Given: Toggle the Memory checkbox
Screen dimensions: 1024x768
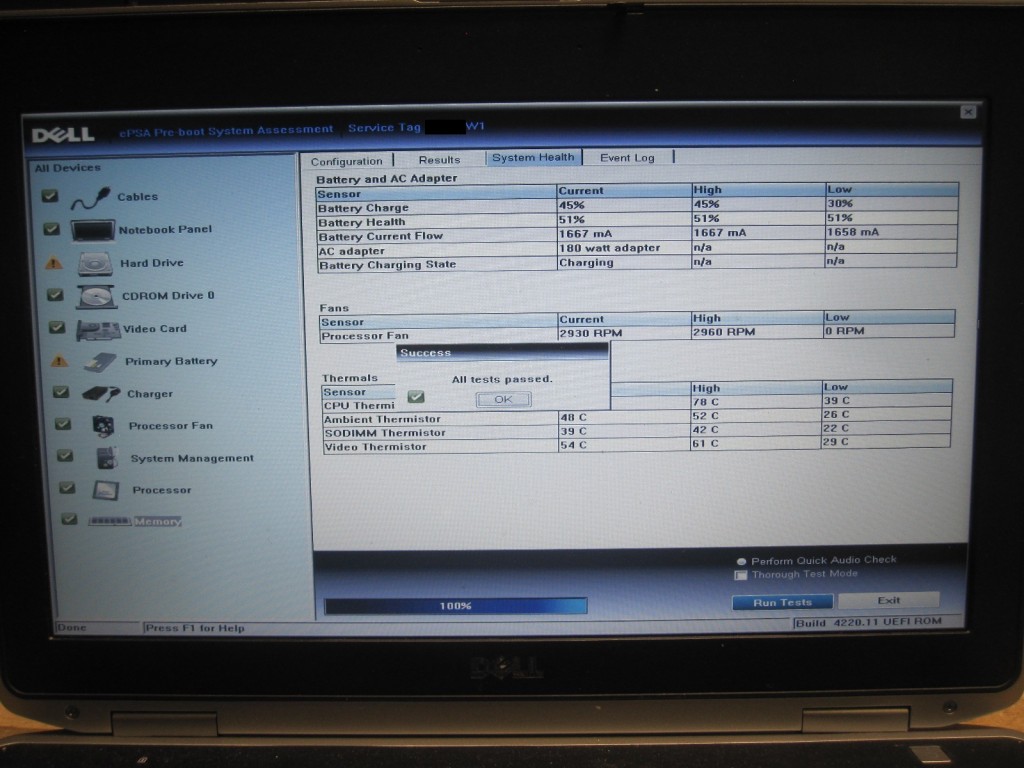Looking at the screenshot, I should [69, 519].
